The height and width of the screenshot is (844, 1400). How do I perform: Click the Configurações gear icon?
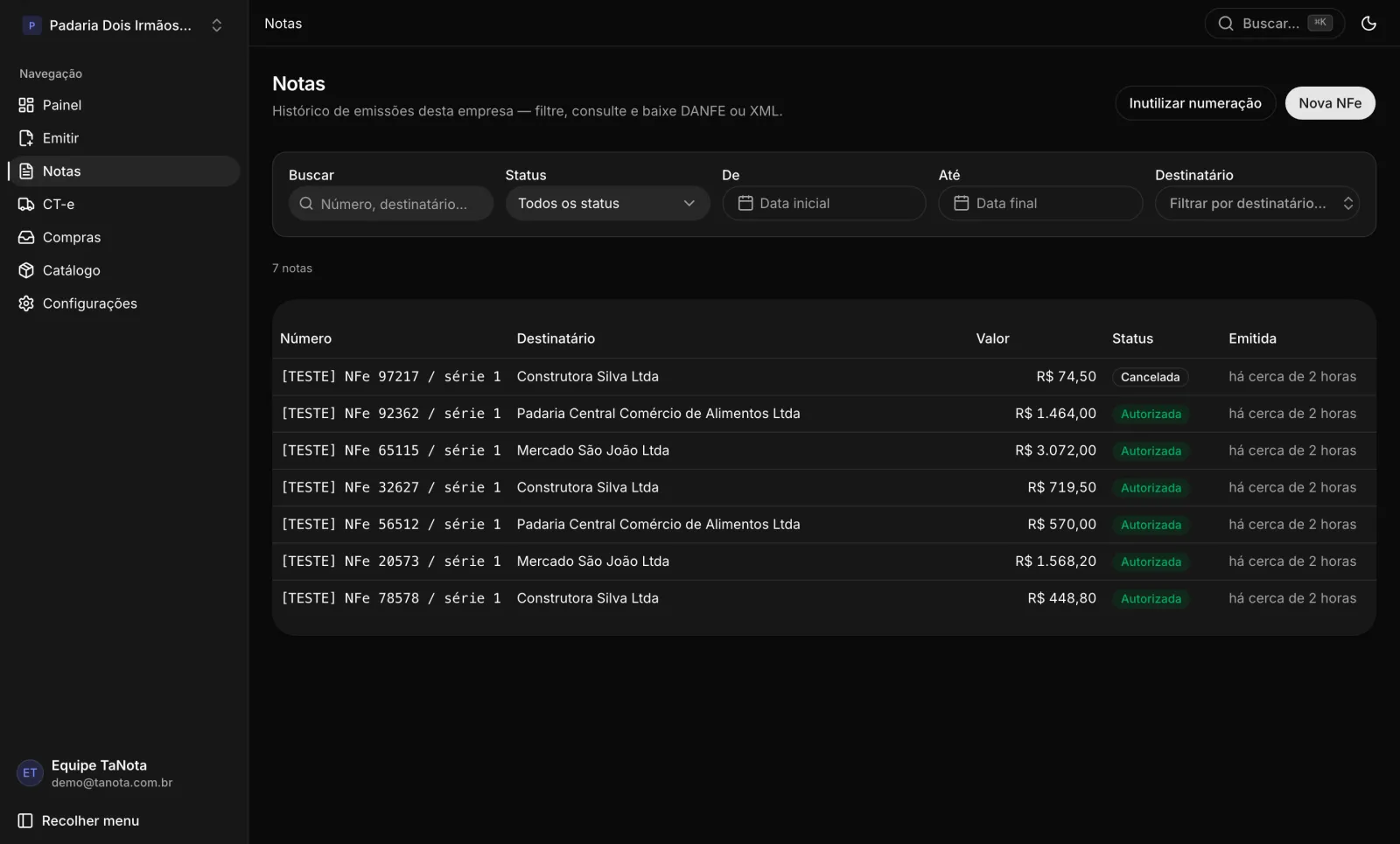tap(26, 303)
